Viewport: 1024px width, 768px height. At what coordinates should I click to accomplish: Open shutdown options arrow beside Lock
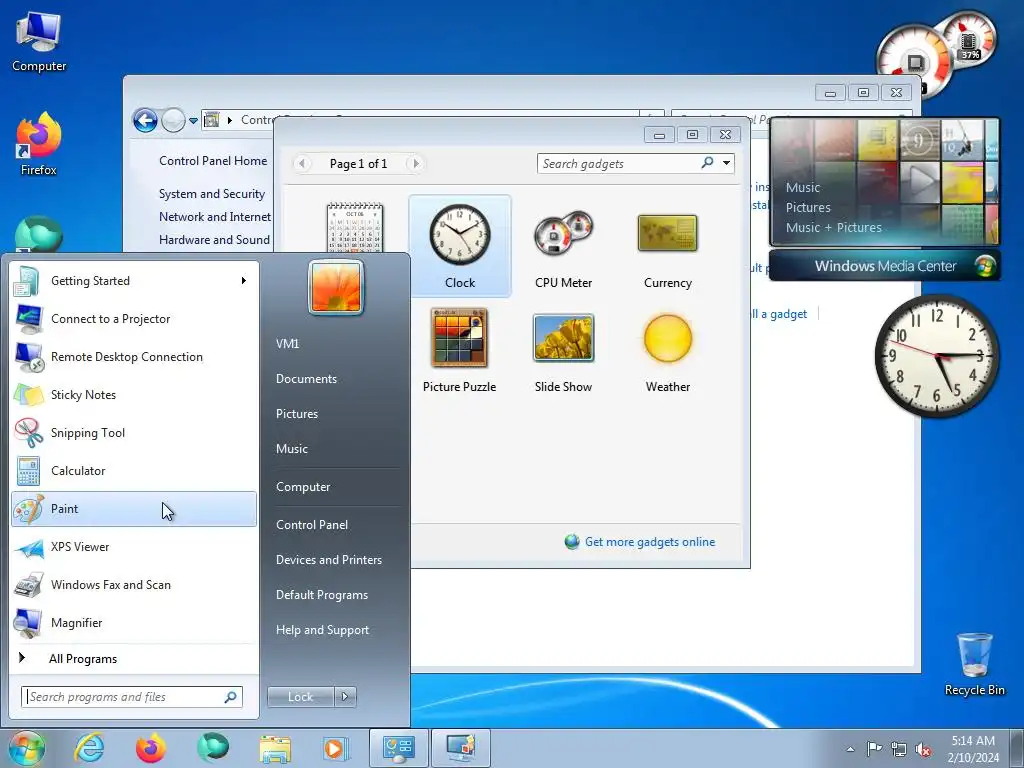pyautogui.click(x=345, y=697)
